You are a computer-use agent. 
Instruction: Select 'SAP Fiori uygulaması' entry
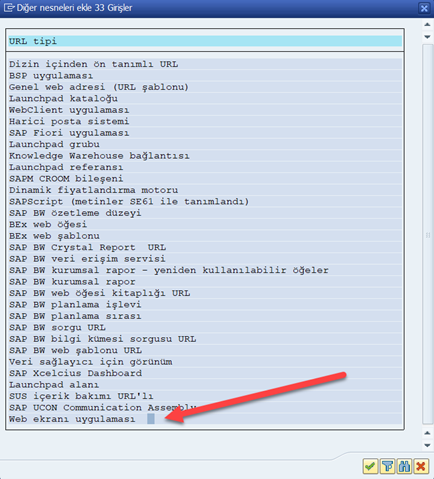[205, 133]
